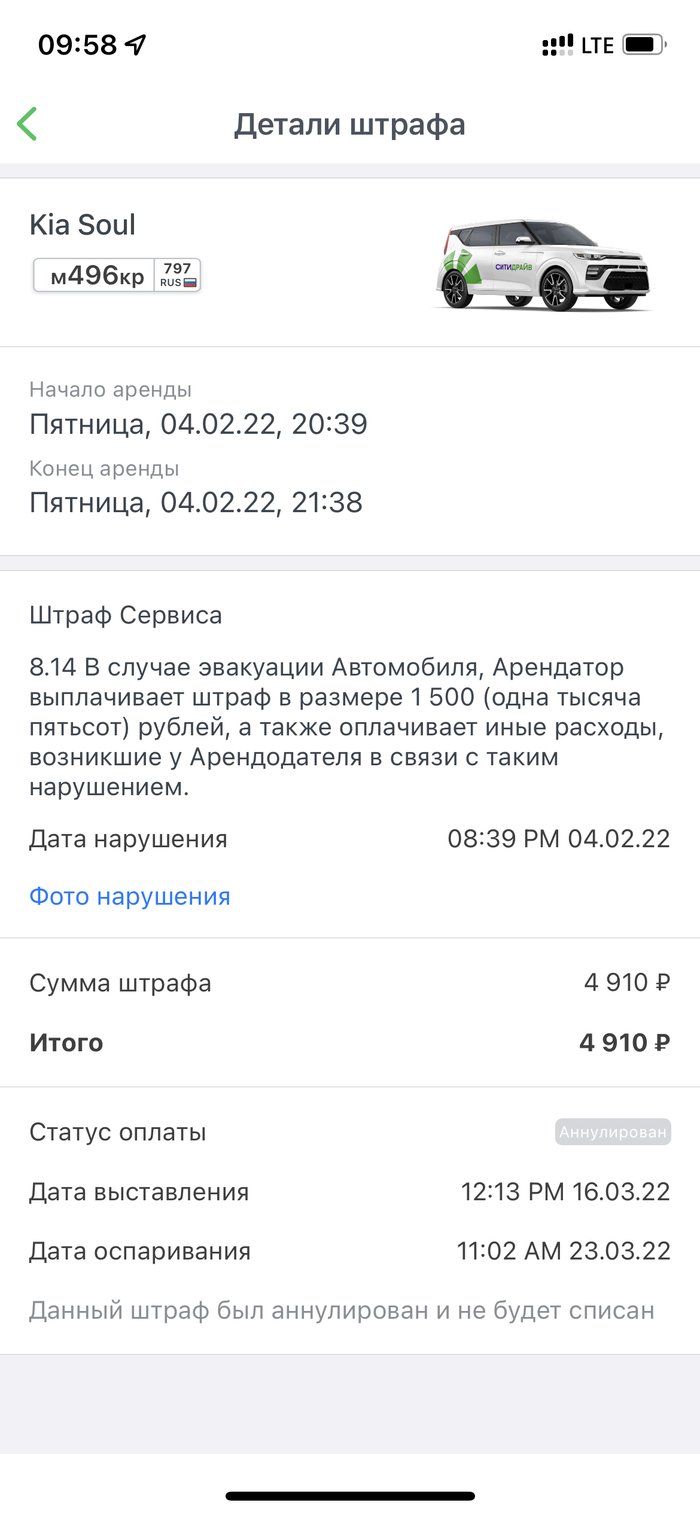700x1515 pixels.
Task: Tap the cellular signal bars icon
Action: pos(557,45)
